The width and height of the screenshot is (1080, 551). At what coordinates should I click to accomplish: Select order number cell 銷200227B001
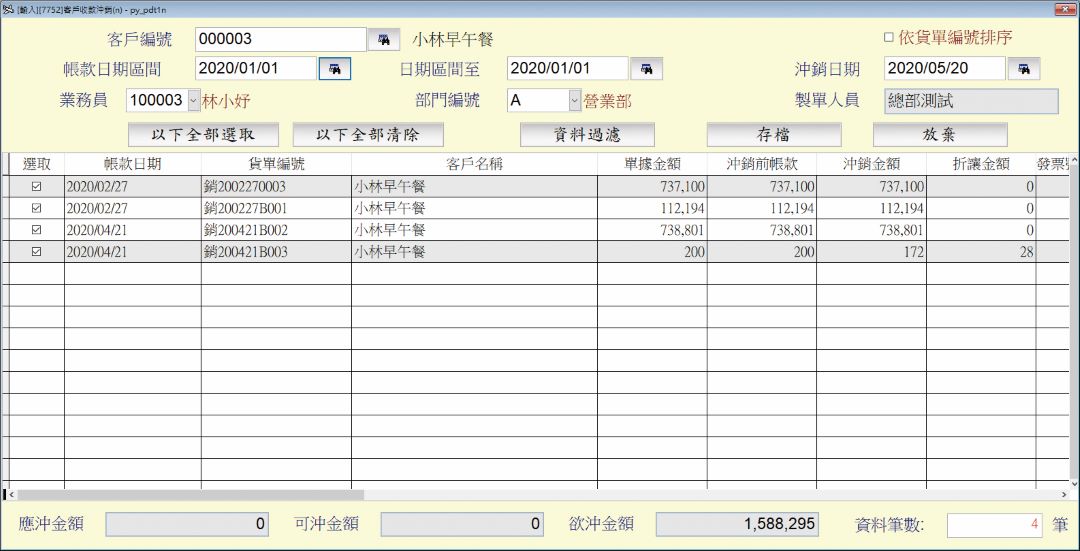click(x=276, y=209)
